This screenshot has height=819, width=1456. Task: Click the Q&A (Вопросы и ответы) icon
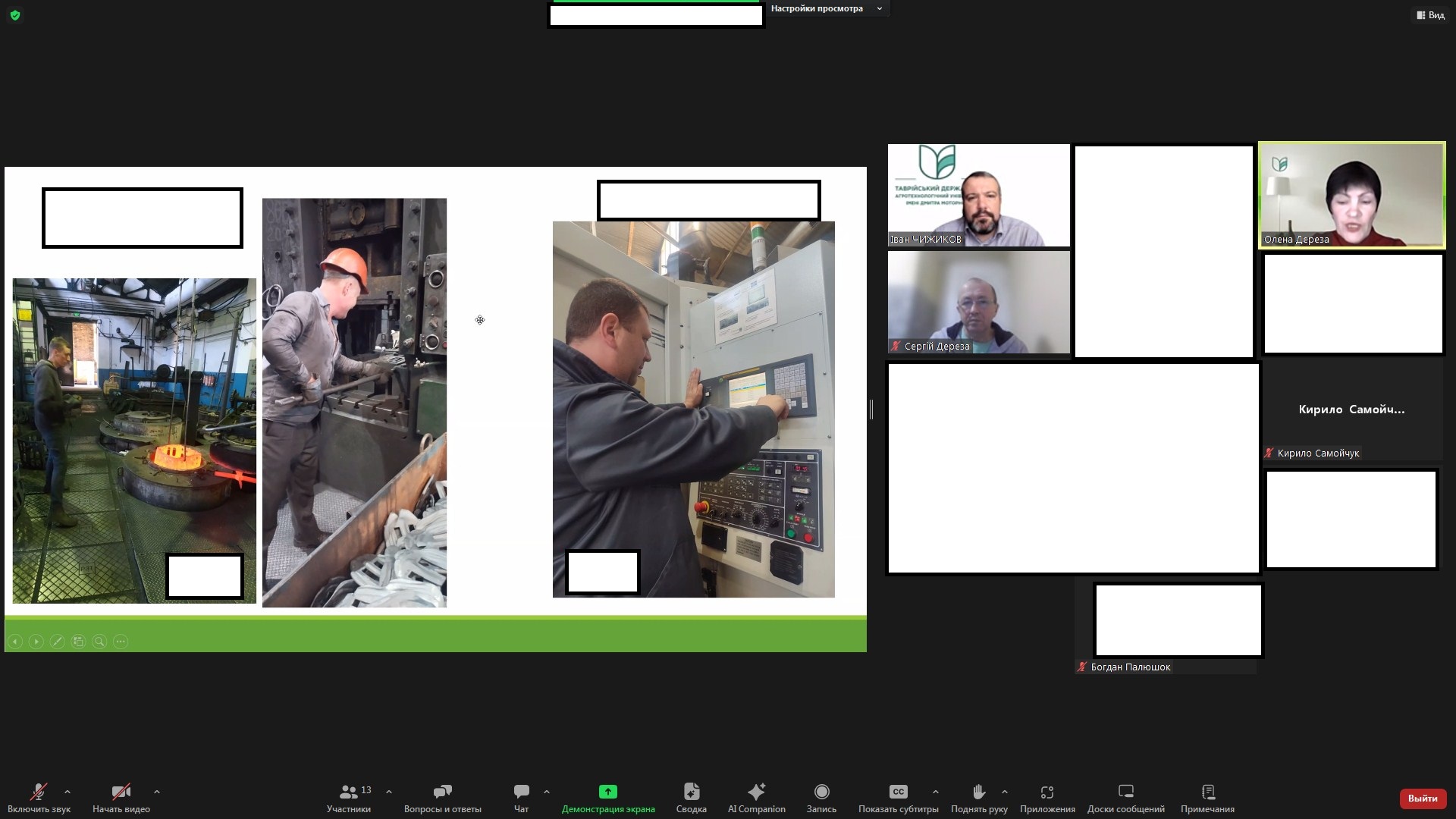tap(442, 792)
